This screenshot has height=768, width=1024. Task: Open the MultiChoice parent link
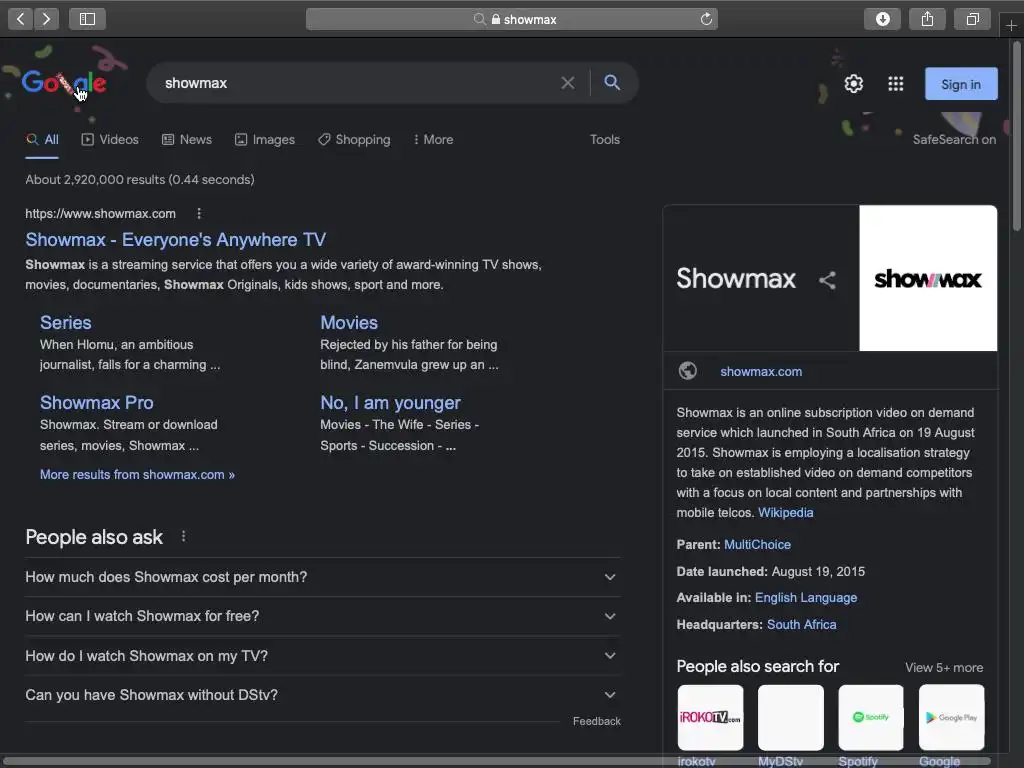pyautogui.click(x=758, y=545)
